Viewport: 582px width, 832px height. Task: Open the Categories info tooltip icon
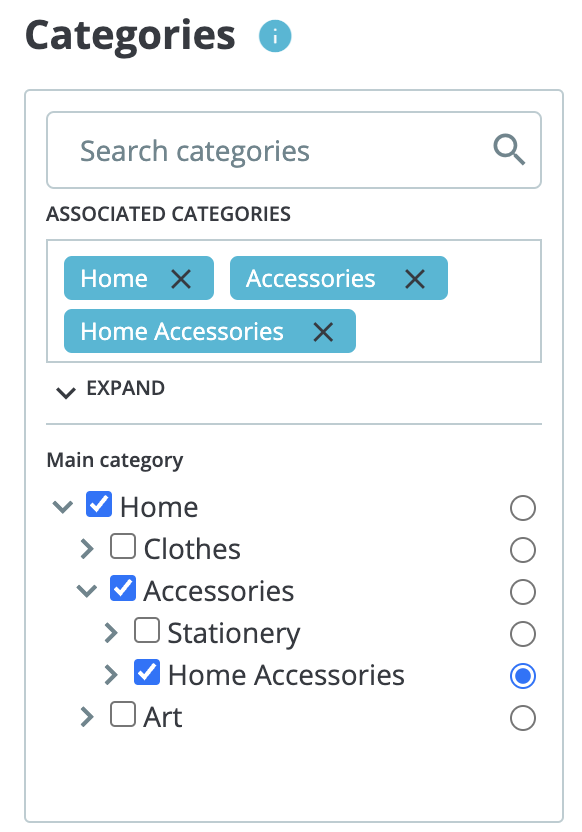pos(274,35)
